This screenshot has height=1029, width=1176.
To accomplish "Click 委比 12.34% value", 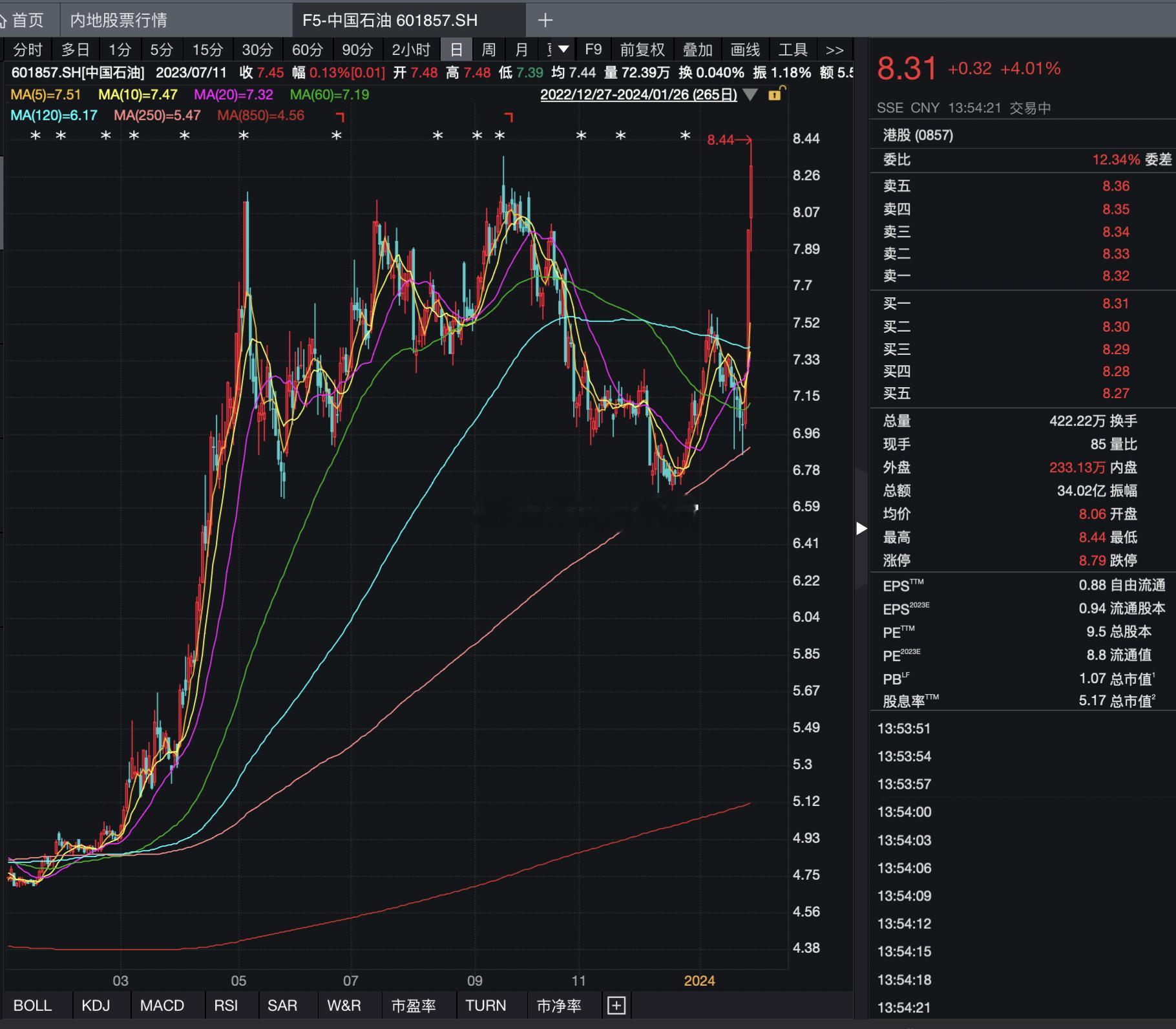I will coord(1116,160).
